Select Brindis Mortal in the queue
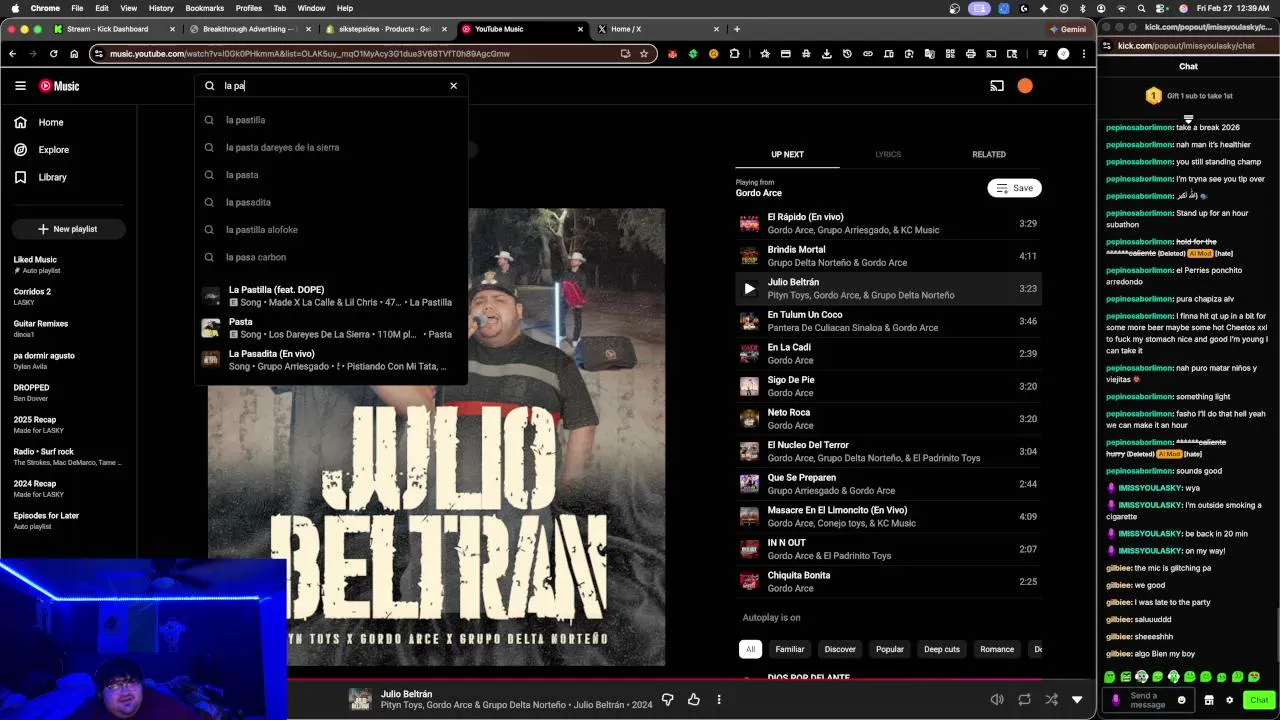1280x720 pixels. pos(888,256)
